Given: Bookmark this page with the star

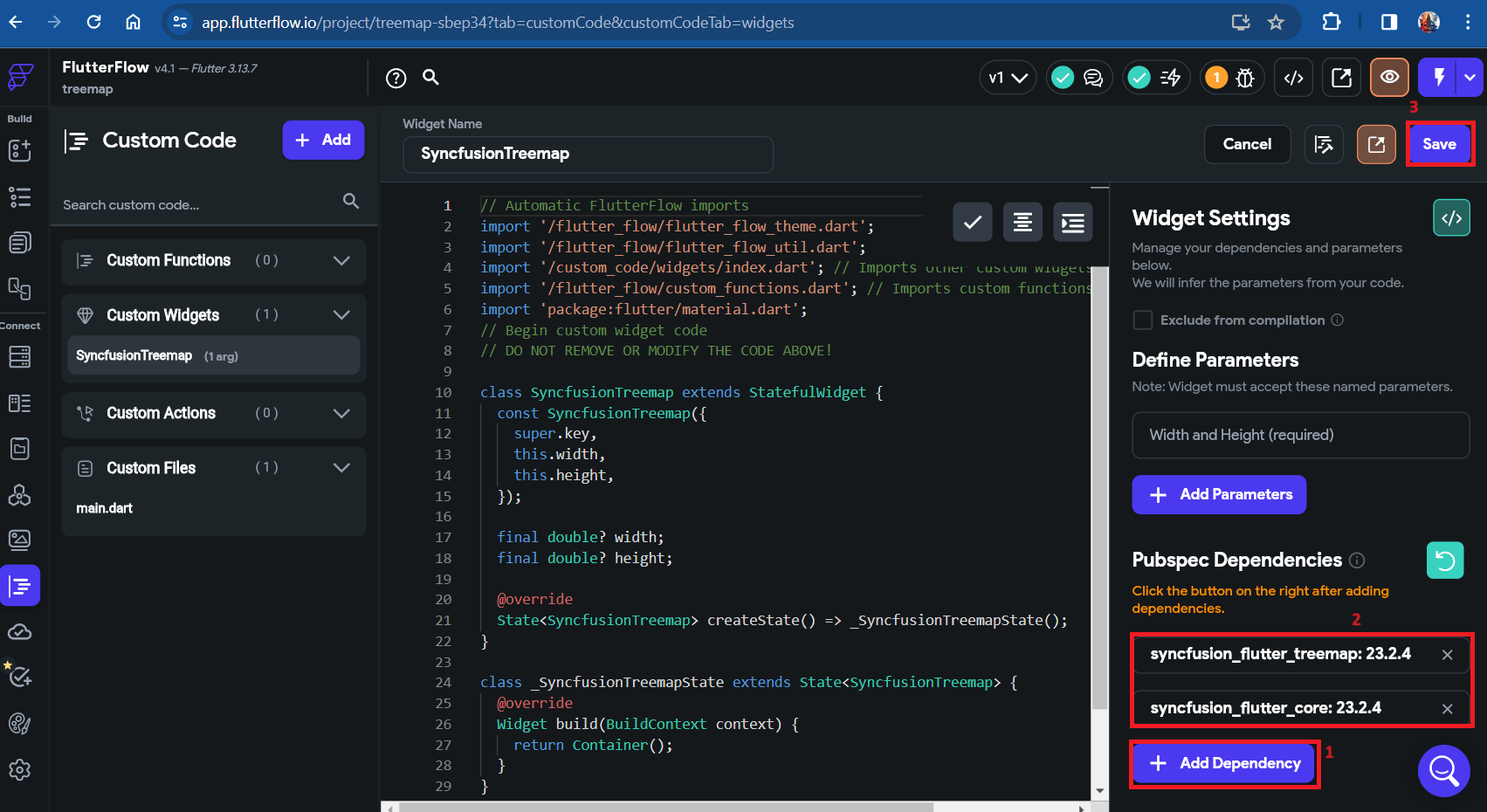Looking at the screenshot, I should point(1276,22).
